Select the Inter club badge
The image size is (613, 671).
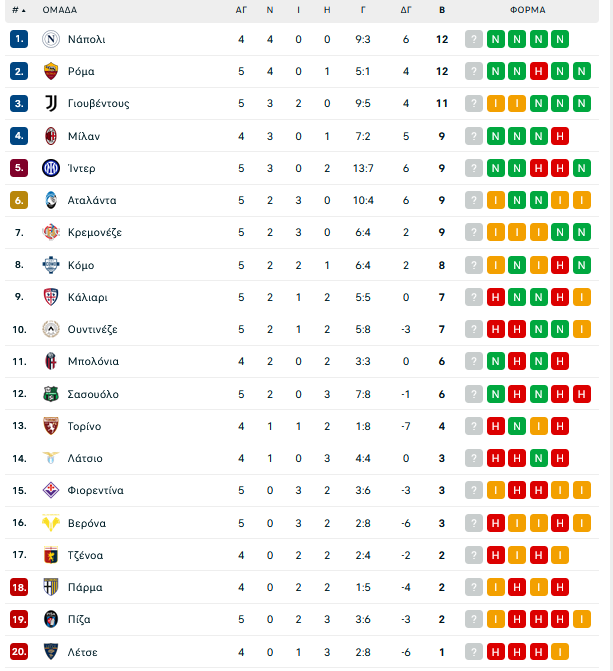point(51,168)
